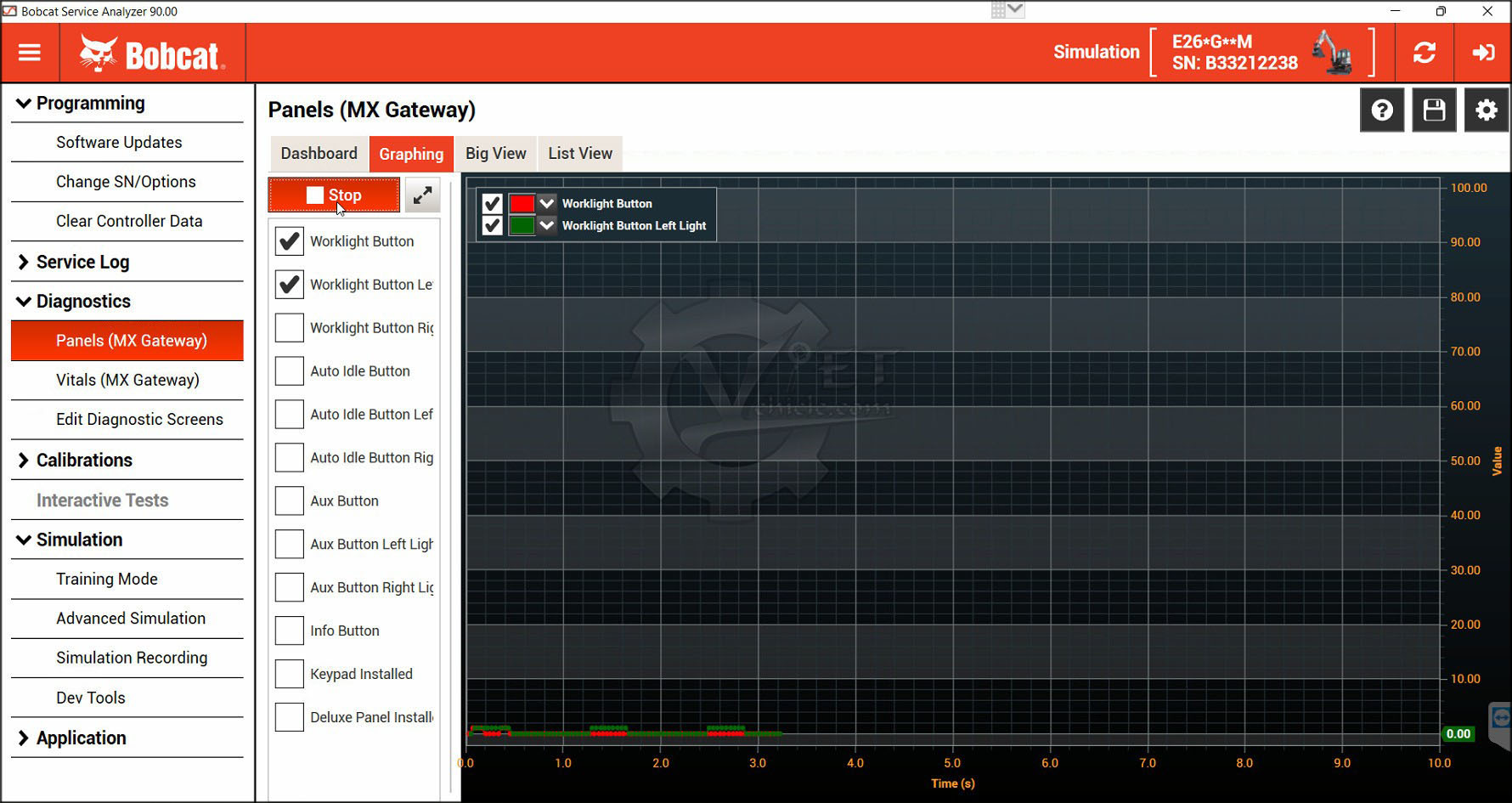Open dropdown arrow beside Worklight Button Left Light legend
Viewport: 1512px width, 803px height.
[547, 225]
